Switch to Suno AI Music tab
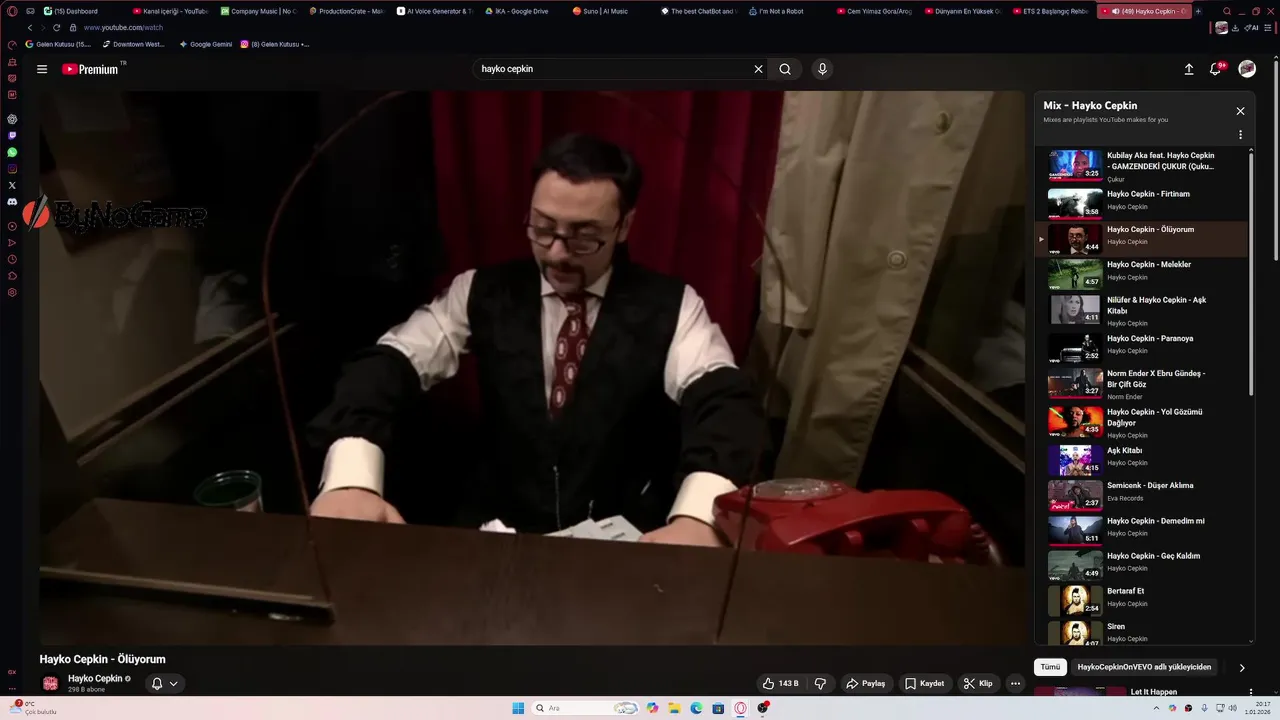The width and height of the screenshot is (1280, 720). click(610, 11)
